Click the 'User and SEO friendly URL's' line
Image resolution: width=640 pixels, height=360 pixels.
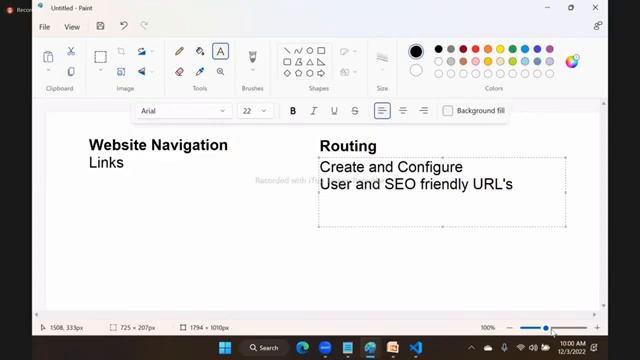416,184
